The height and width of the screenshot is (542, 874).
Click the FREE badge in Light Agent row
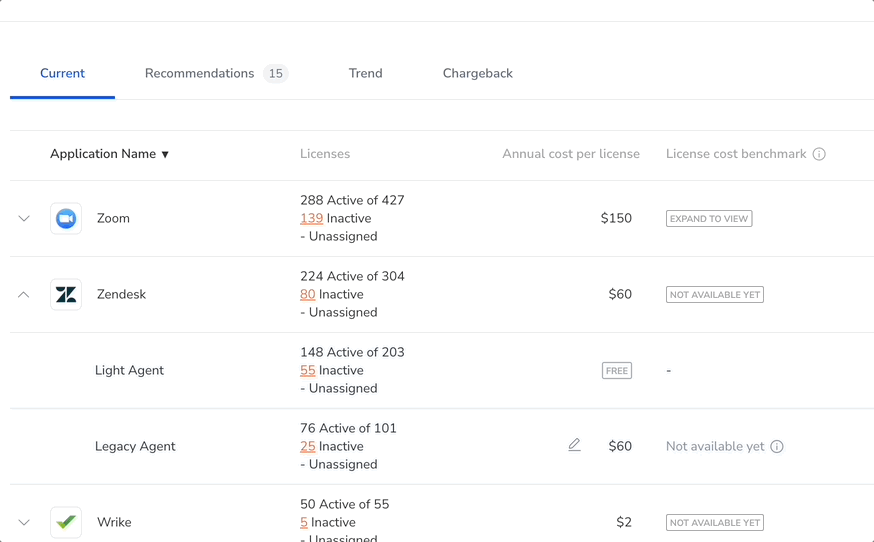[617, 371]
